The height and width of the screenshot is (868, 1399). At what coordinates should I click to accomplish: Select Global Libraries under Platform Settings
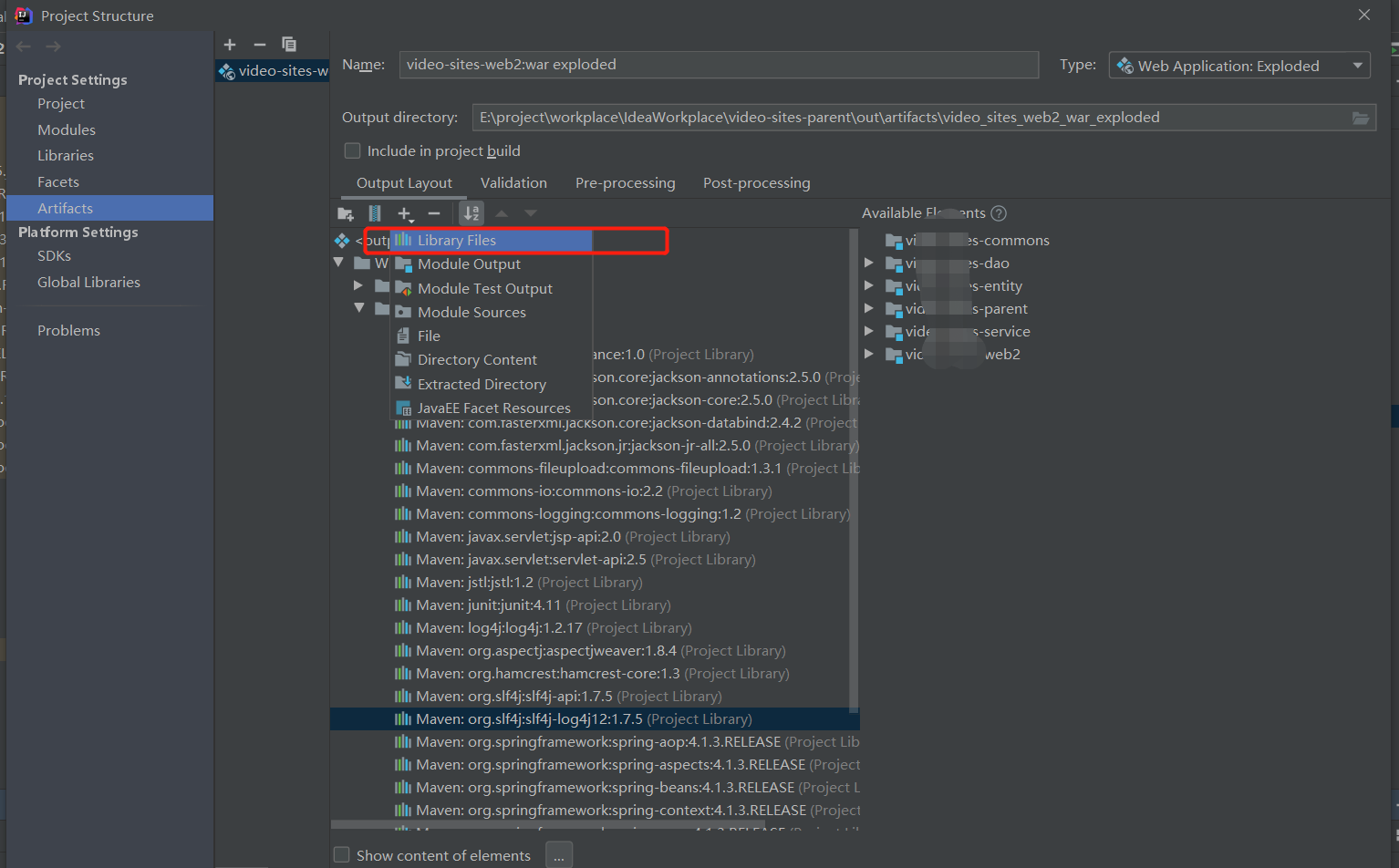[x=88, y=282]
